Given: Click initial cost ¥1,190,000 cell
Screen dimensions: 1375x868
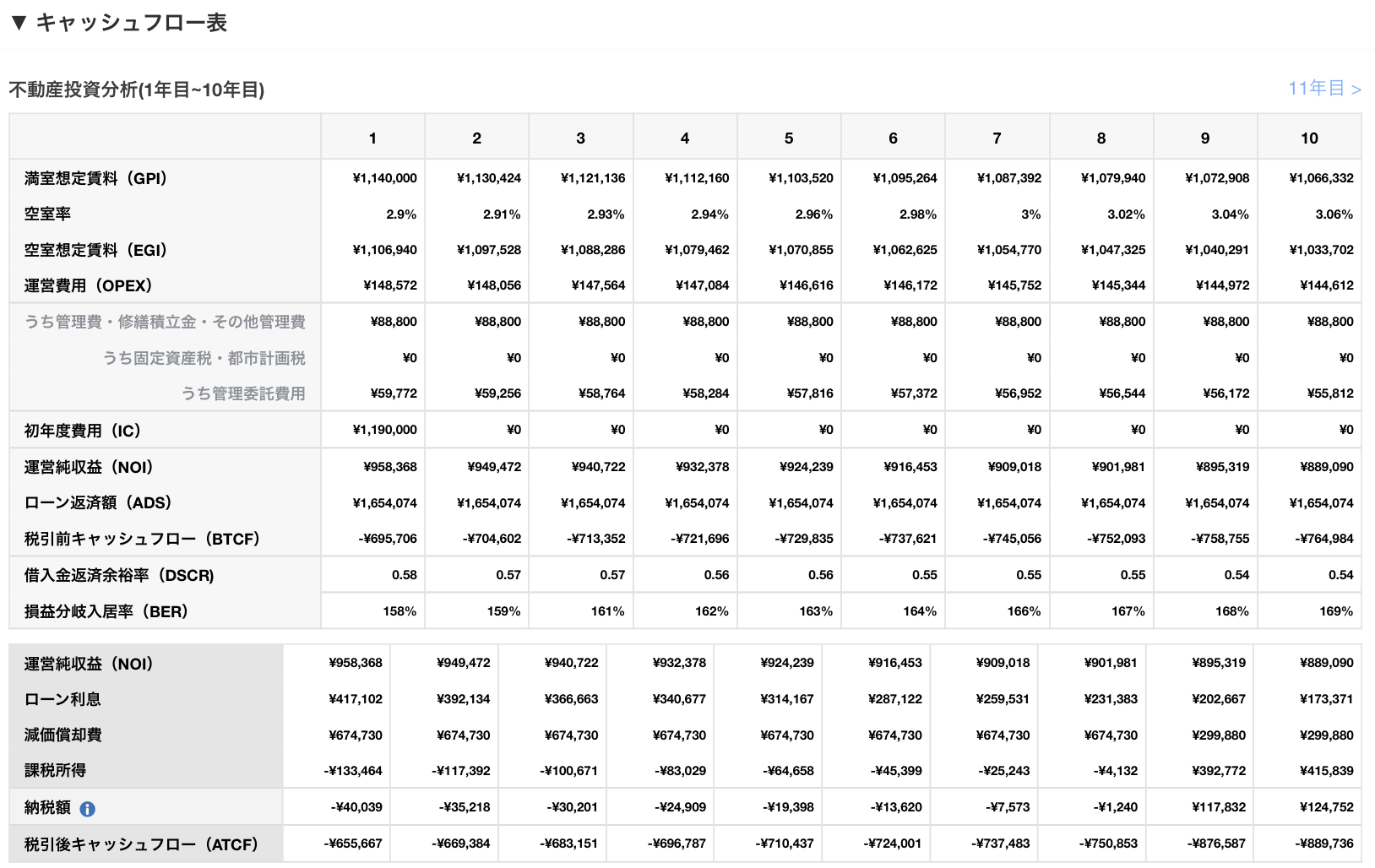Looking at the screenshot, I should (x=384, y=430).
